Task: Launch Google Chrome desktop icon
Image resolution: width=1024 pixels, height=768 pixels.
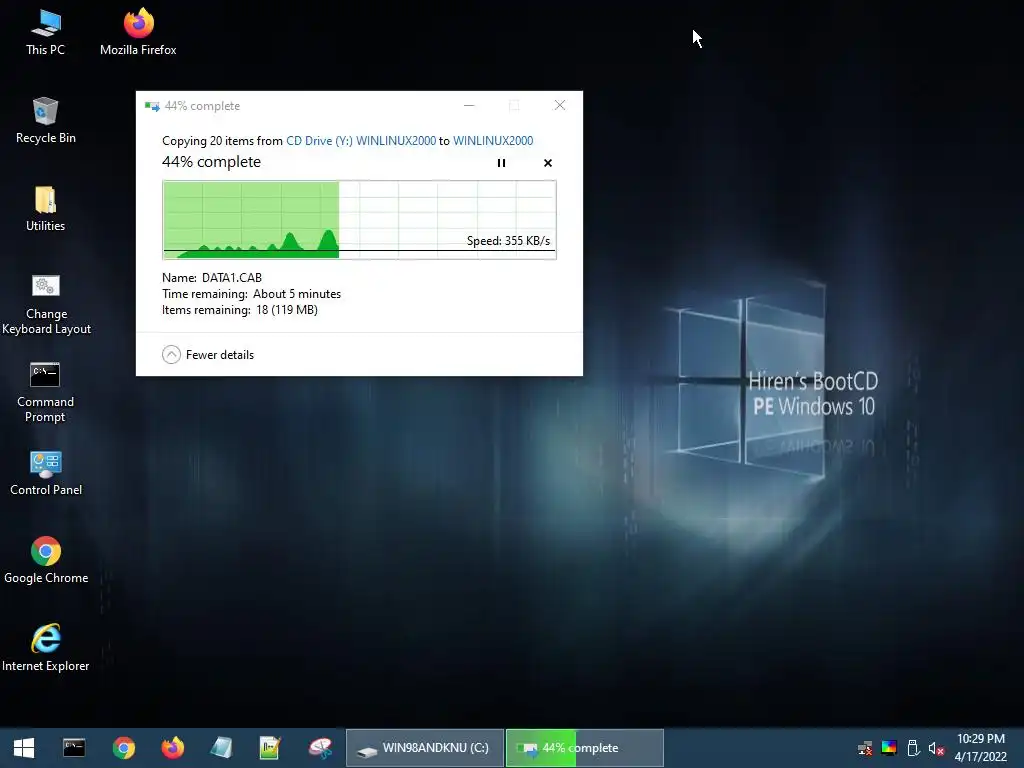Action: [46, 560]
